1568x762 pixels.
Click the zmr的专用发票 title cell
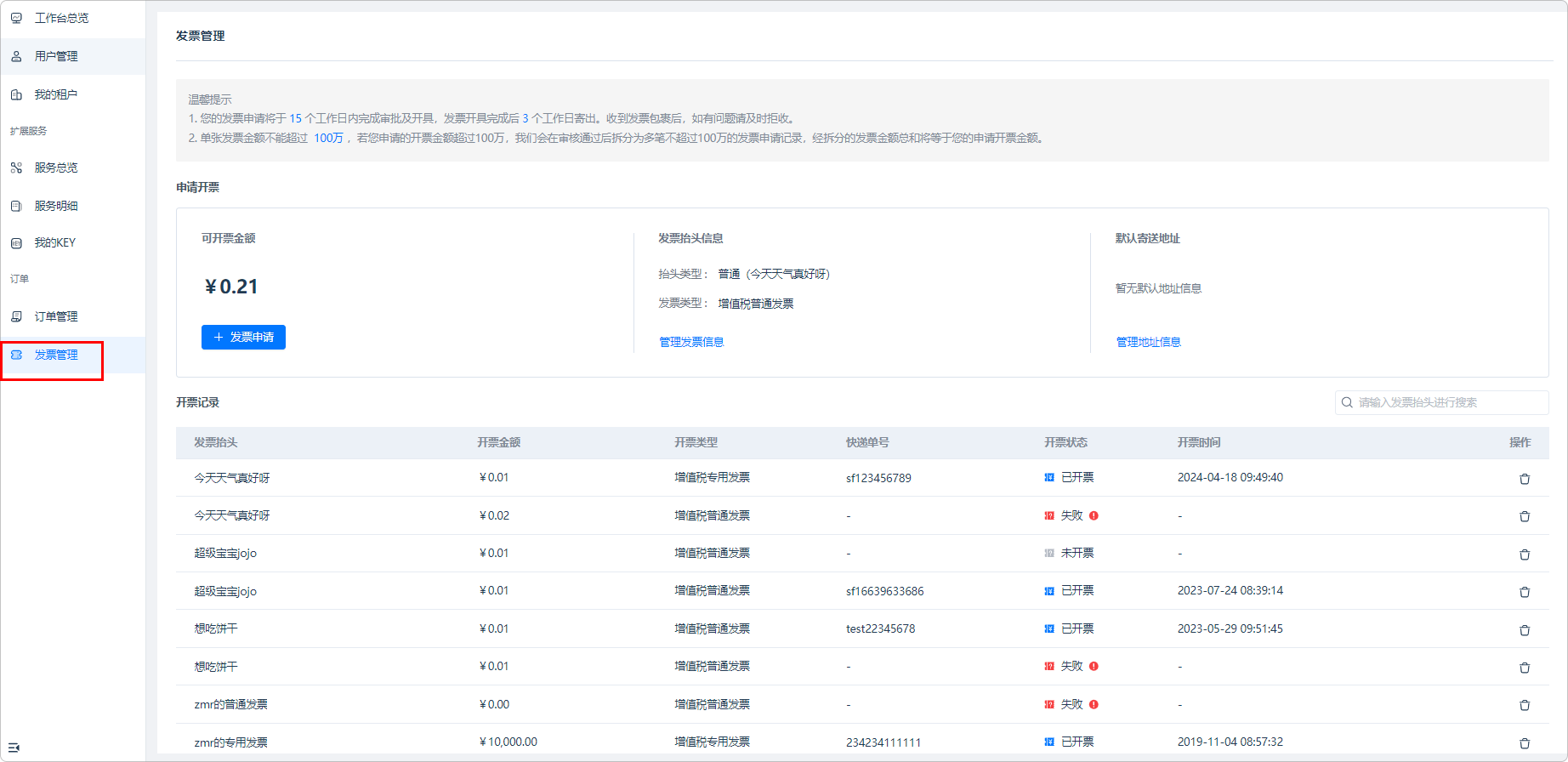pyautogui.click(x=230, y=742)
